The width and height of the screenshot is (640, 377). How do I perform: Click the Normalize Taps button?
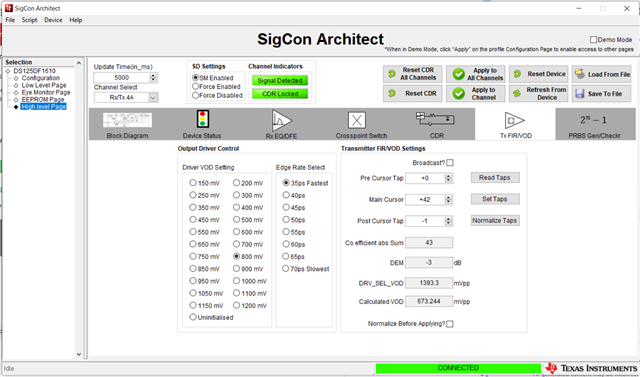click(495, 220)
